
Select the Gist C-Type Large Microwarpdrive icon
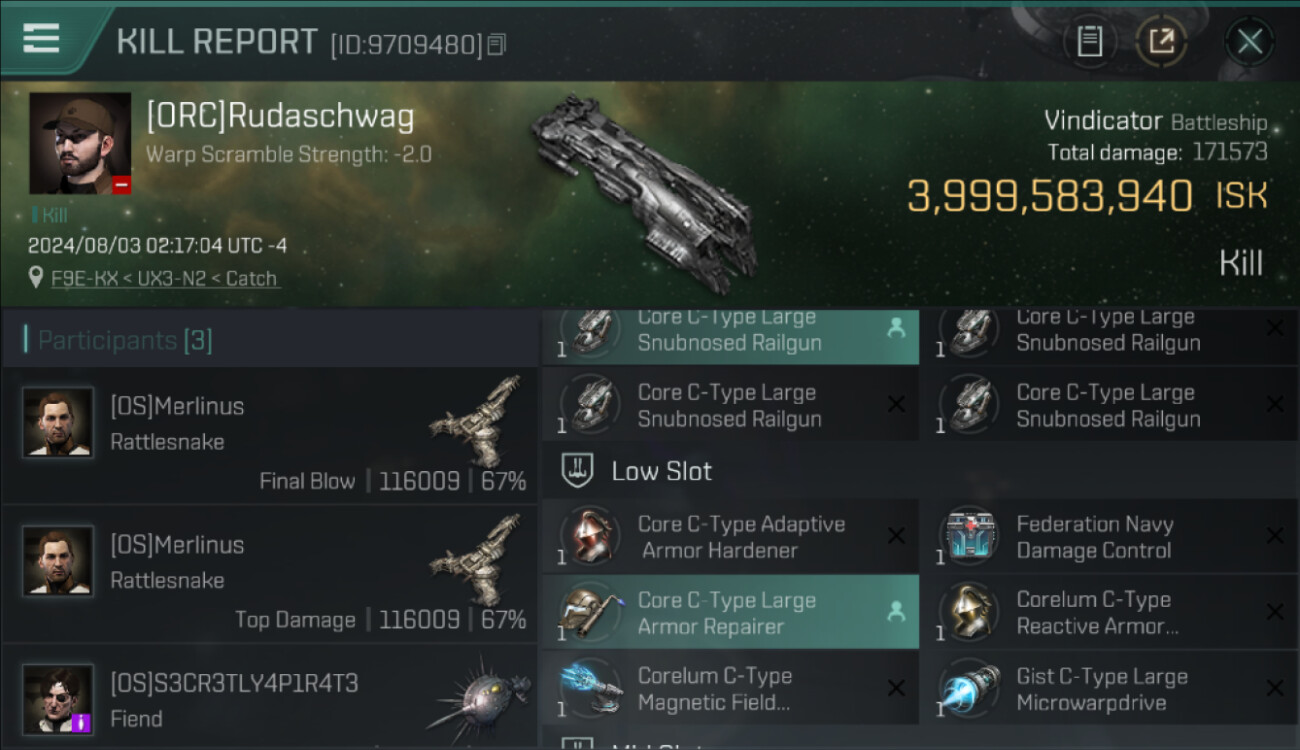pos(970,689)
